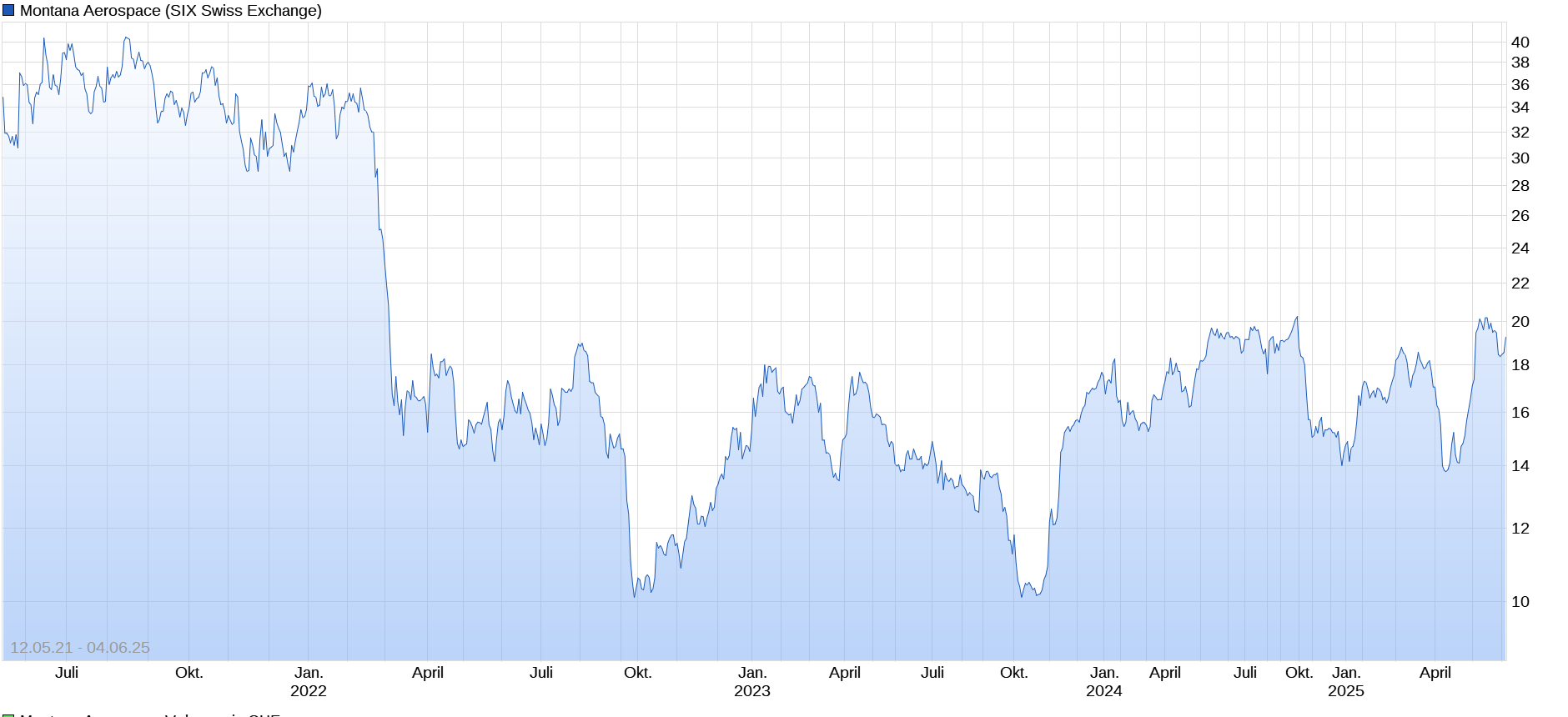Screen dimensions: 1568x717
Task: Click the 38 price axis label
Action: pyautogui.click(x=1520, y=63)
